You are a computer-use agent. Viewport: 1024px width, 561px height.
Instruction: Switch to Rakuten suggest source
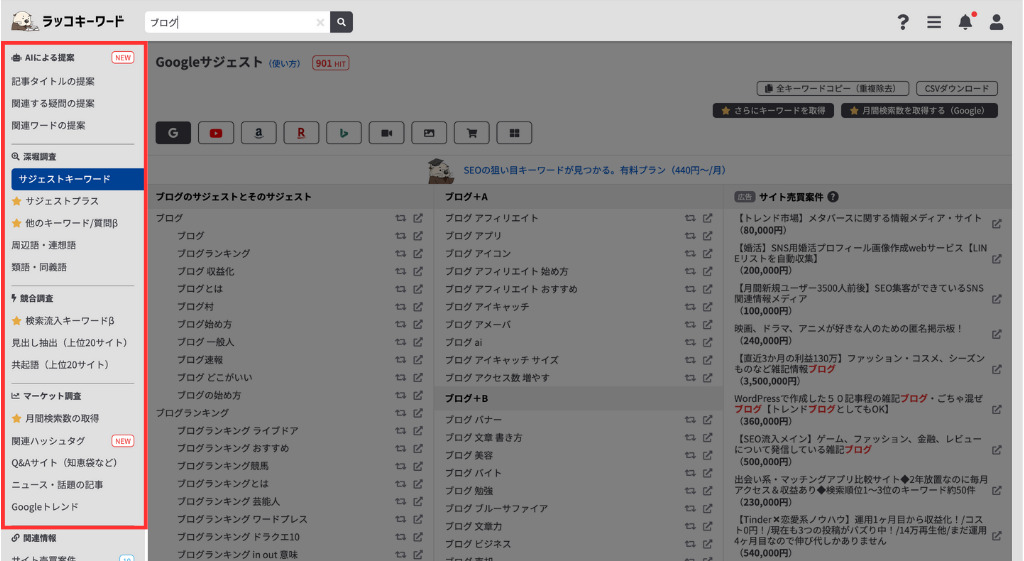click(x=301, y=133)
